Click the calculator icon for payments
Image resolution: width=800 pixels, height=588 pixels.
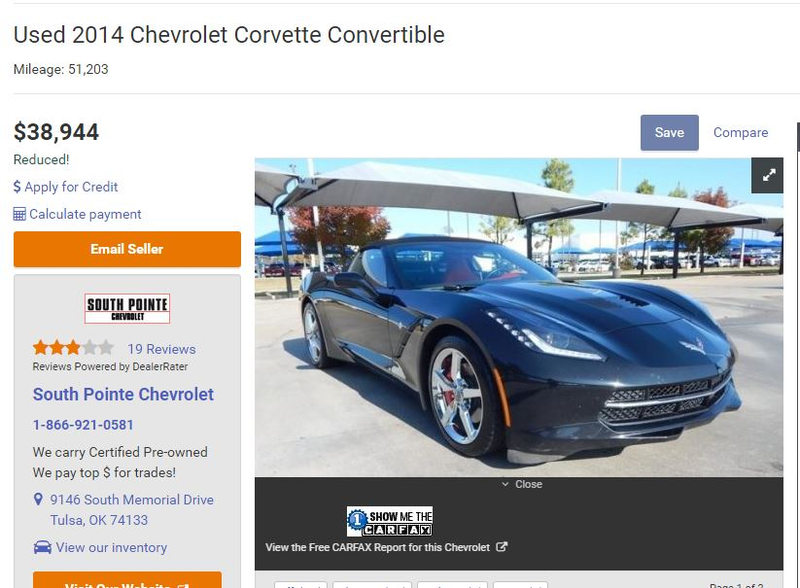point(19,214)
